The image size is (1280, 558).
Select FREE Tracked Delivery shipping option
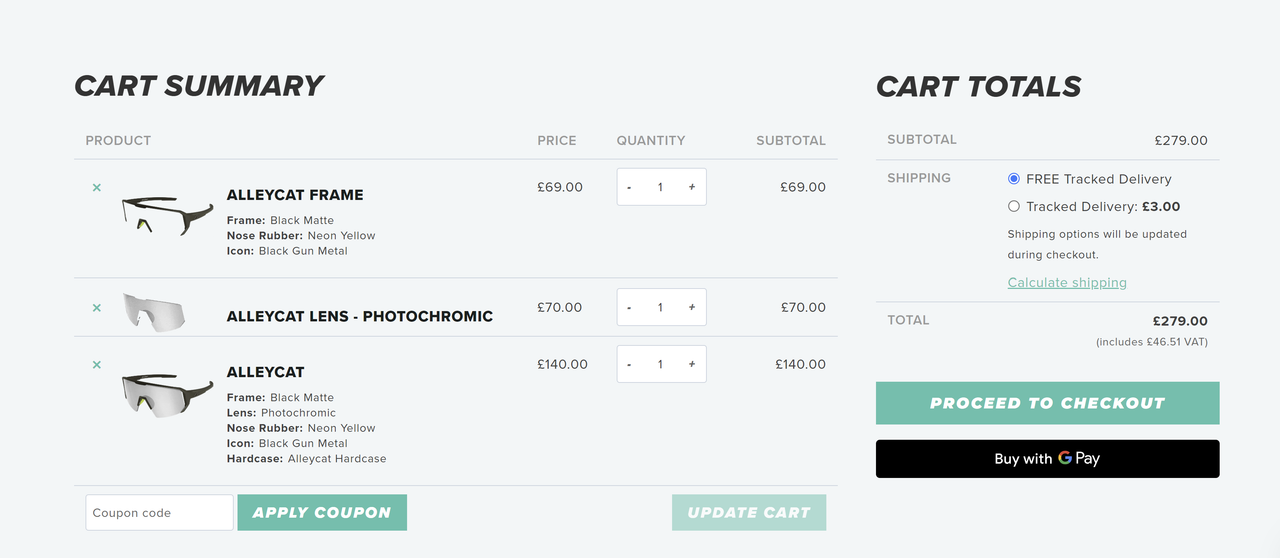tap(1014, 179)
